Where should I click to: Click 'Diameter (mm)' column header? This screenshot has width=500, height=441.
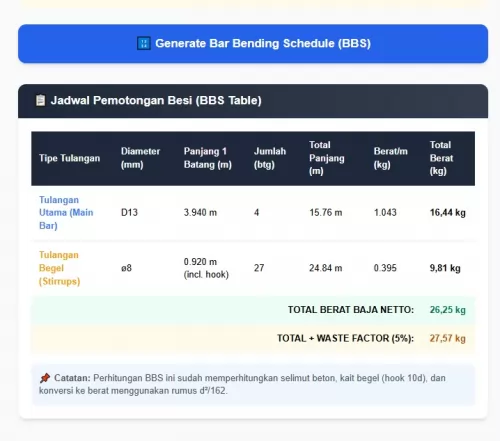[x=140, y=158]
